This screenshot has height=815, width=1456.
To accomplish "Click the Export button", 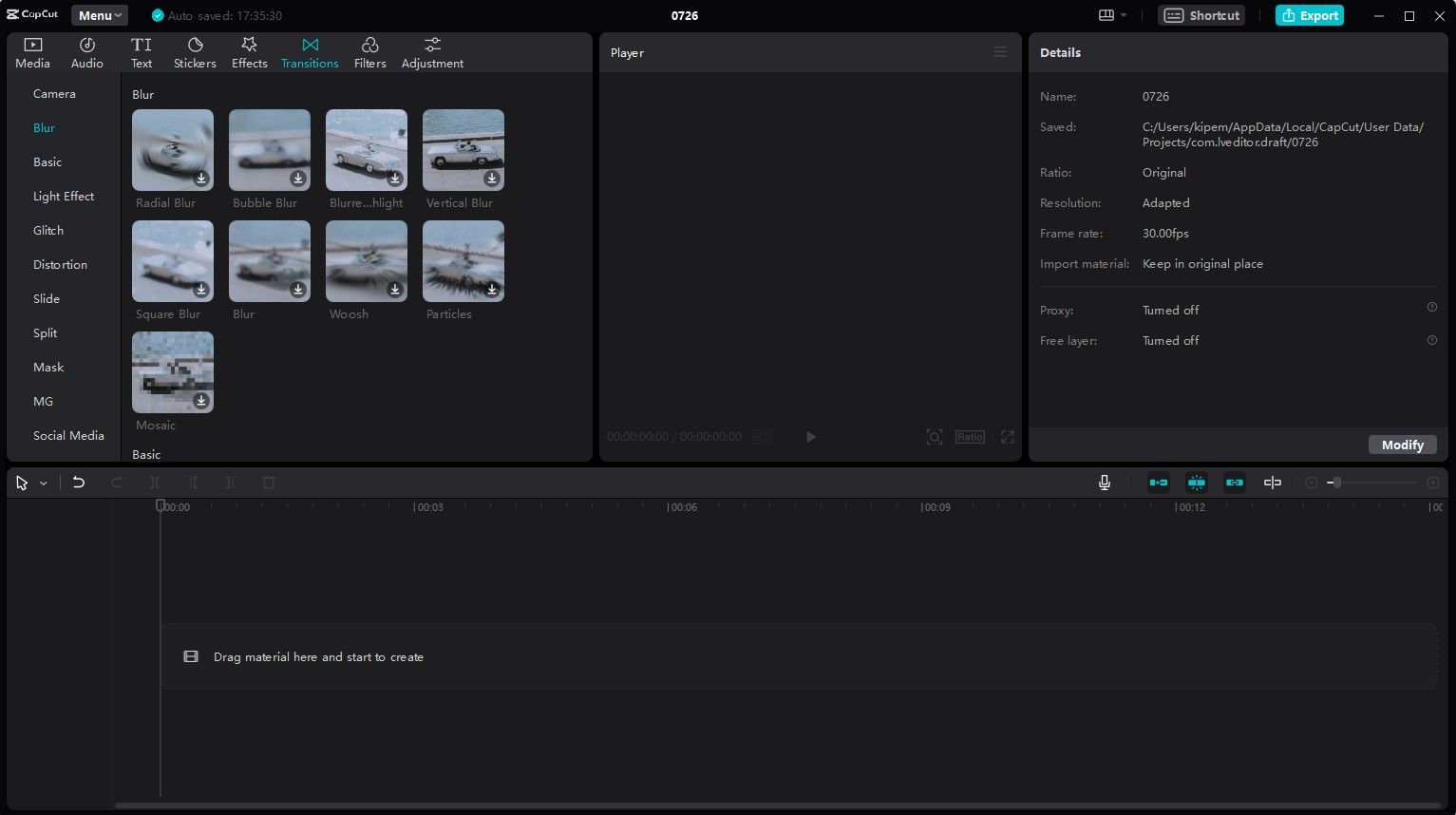I will click(1309, 15).
